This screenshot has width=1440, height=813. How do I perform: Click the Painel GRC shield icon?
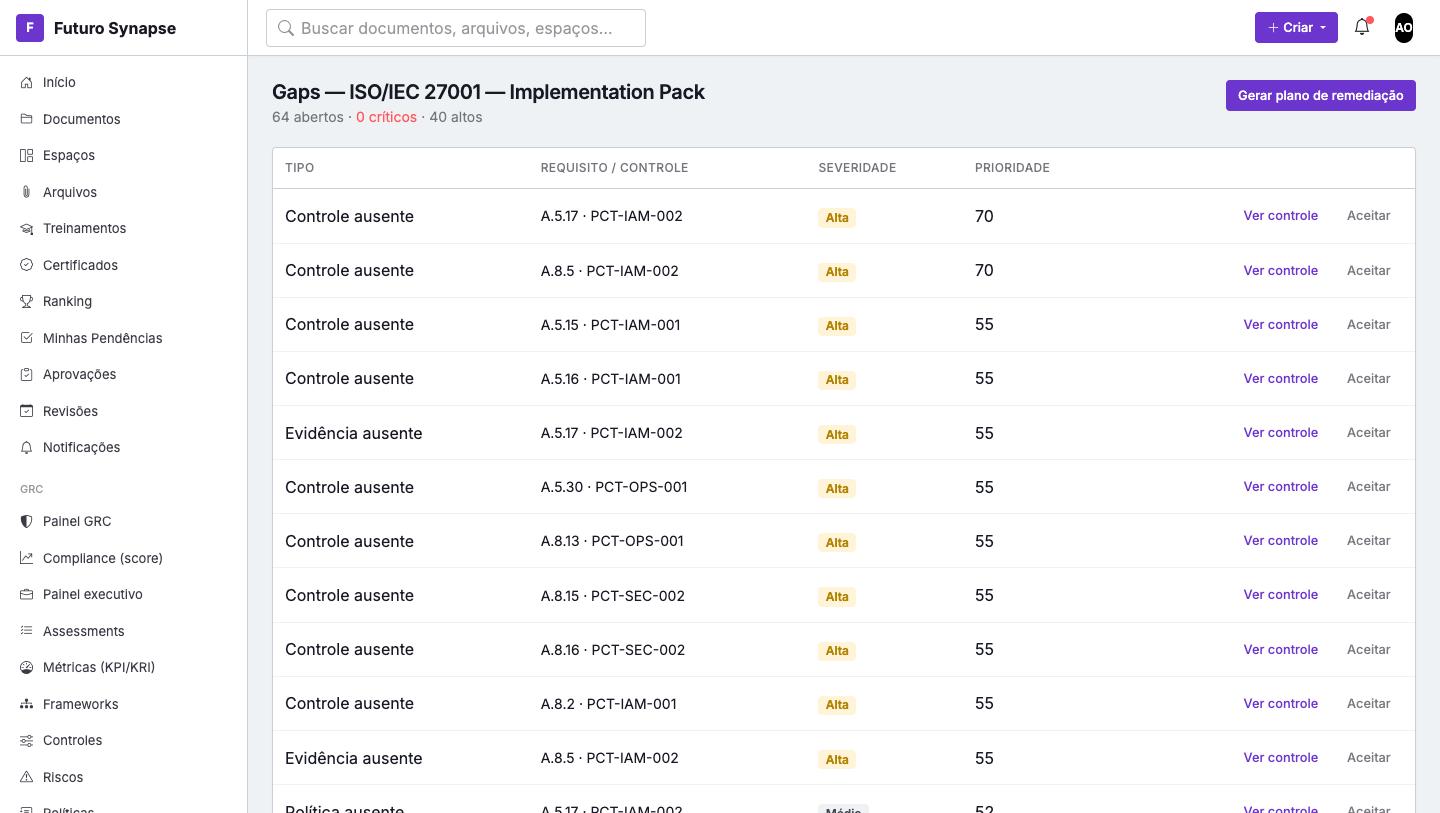pos(27,521)
